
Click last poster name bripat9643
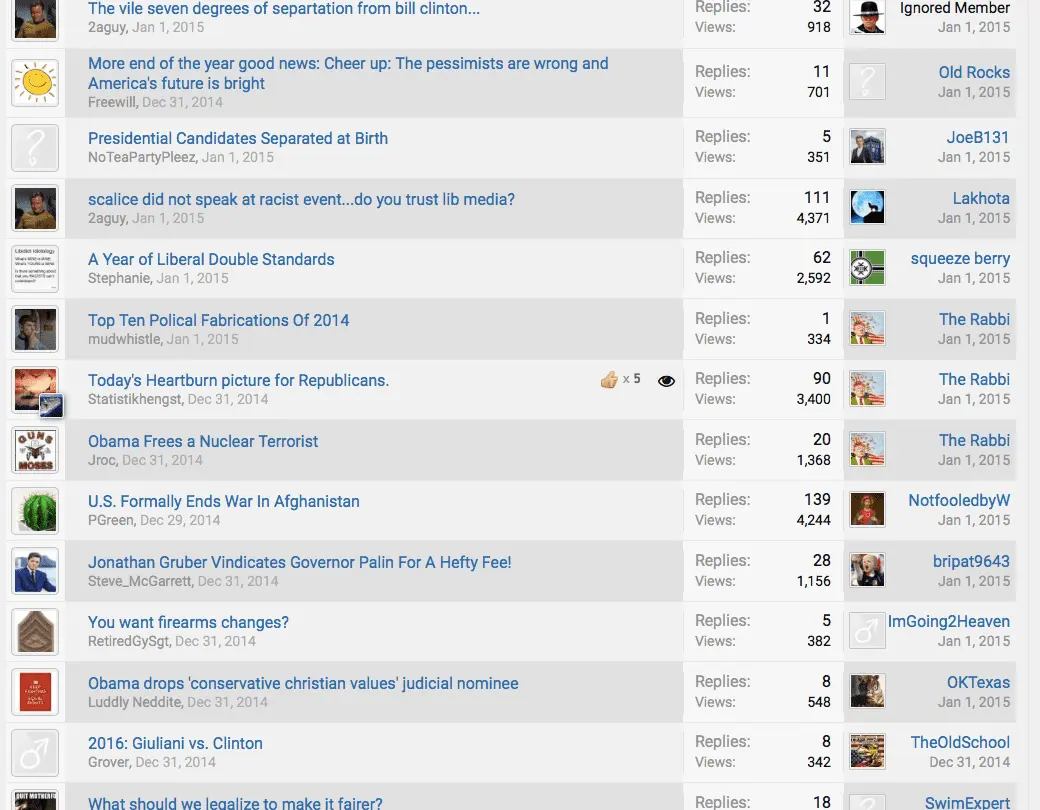(x=971, y=561)
